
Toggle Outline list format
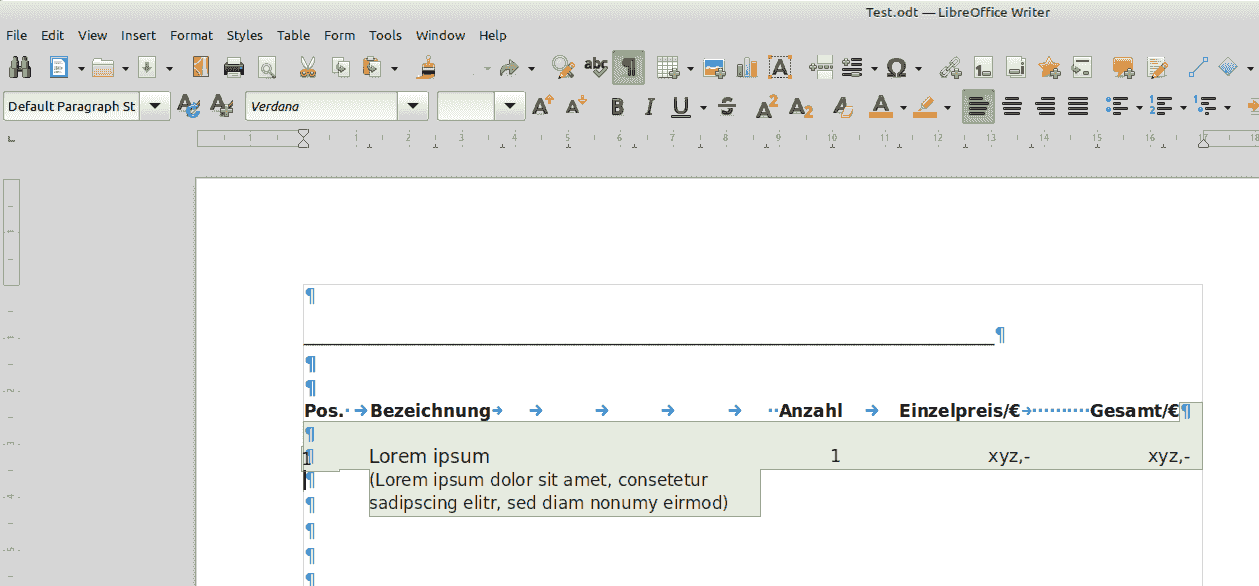coord(1205,106)
